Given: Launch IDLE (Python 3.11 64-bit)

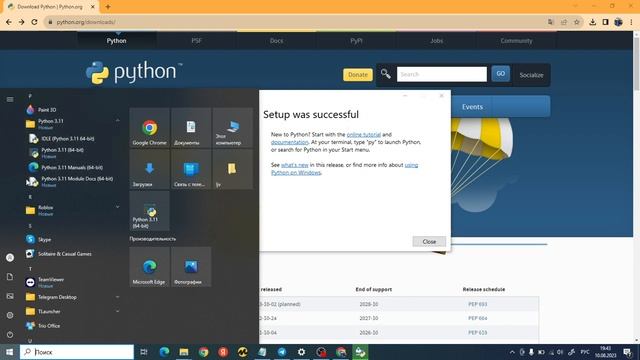Looking at the screenshot, I should click(68, 139).
